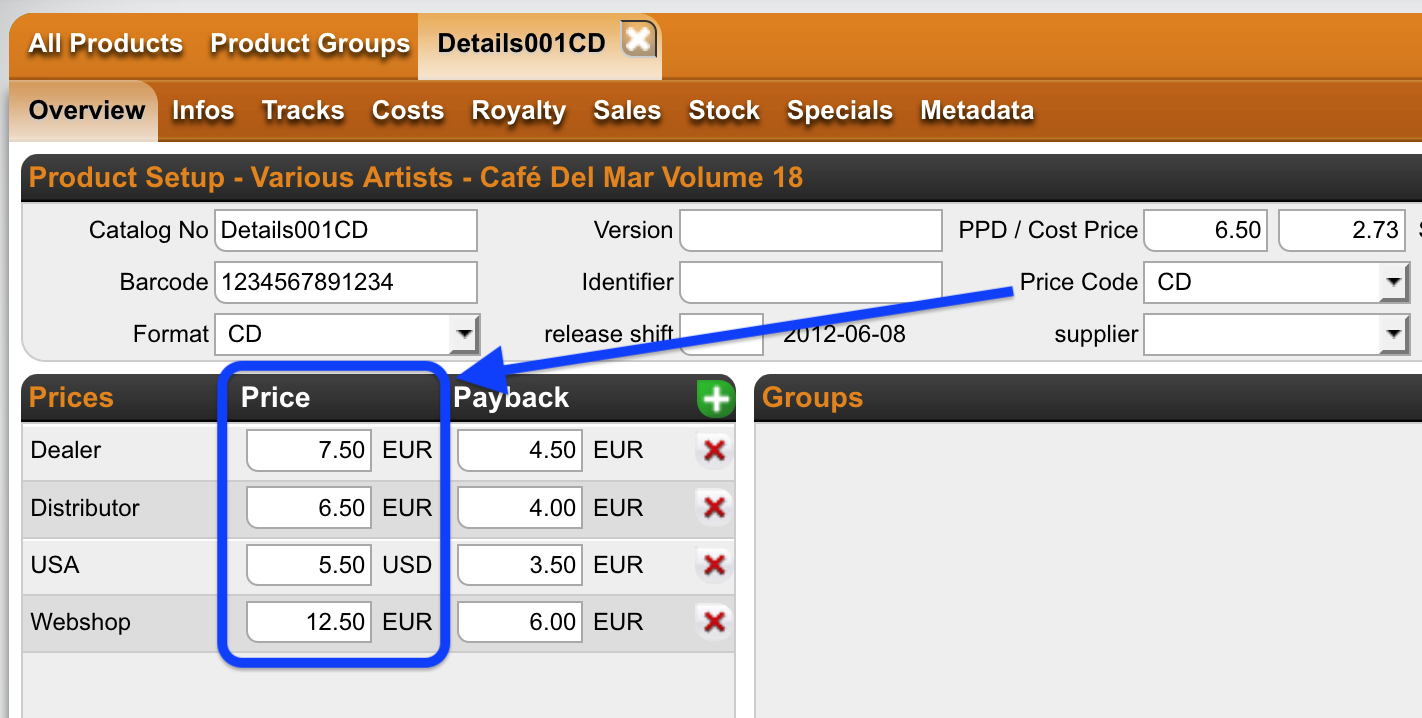The width and height of the screenshot is (1422, 718).
Task: Add a new price row with green plus
Action: [714, 399]
